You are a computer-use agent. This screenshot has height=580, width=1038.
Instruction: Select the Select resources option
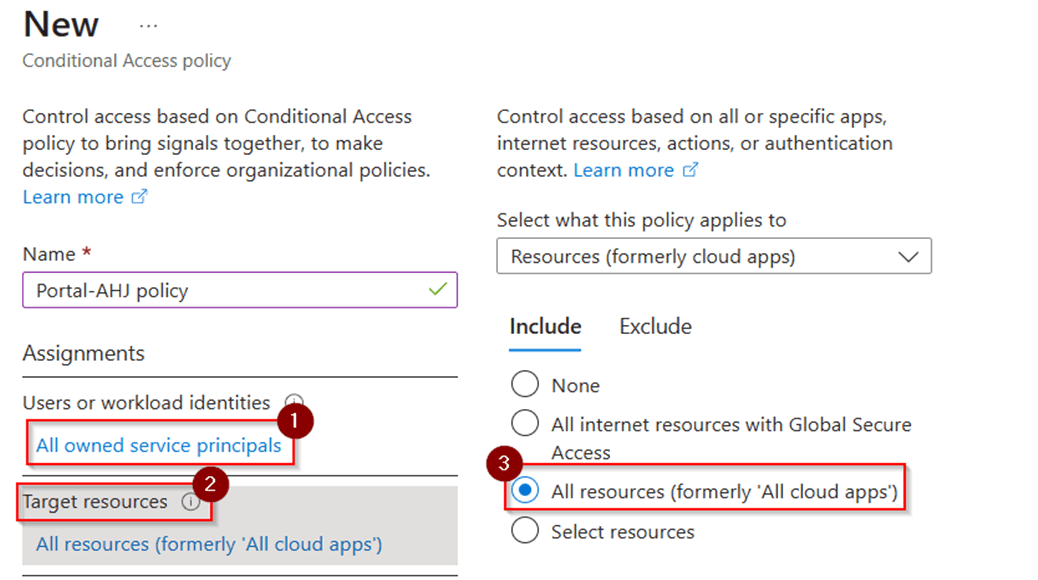point(525,531)
